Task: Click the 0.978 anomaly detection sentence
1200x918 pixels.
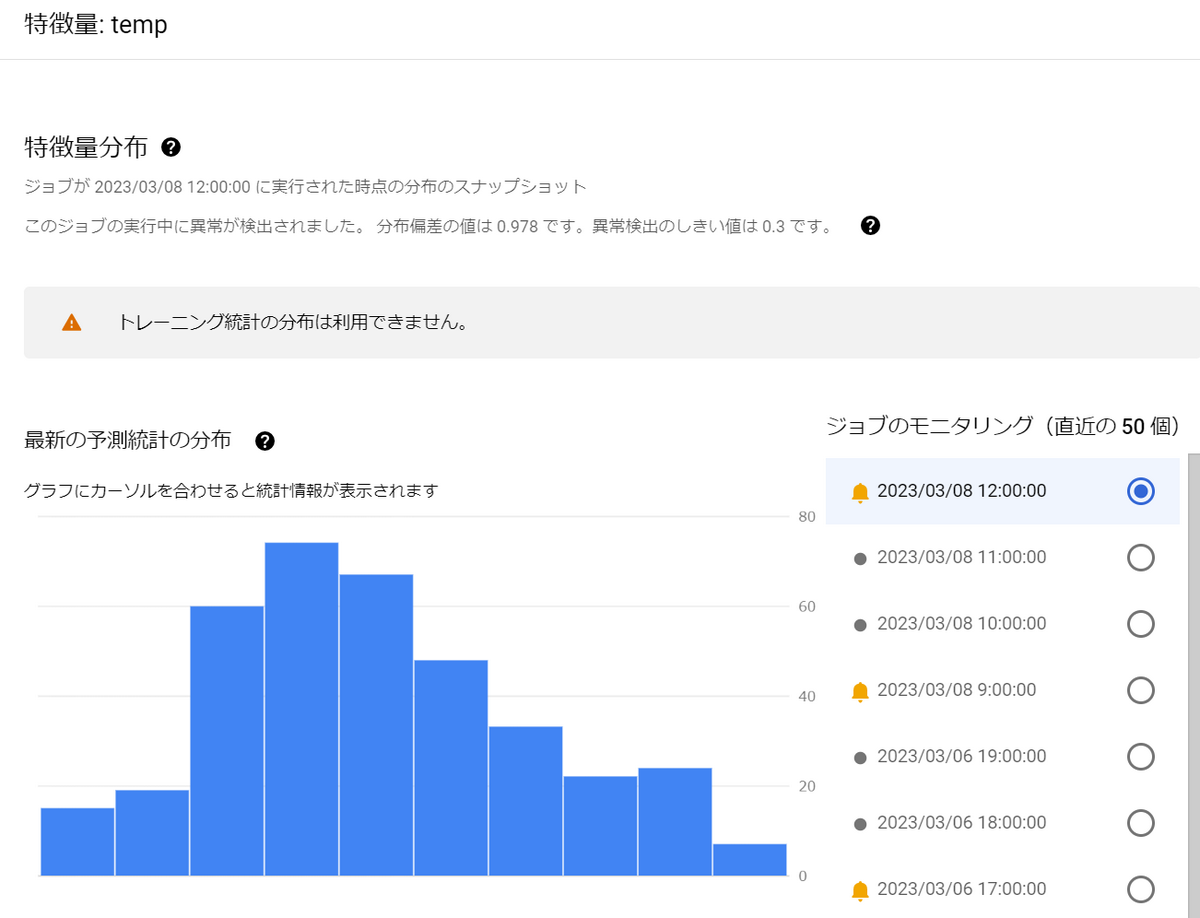Action: coord(429,226)
